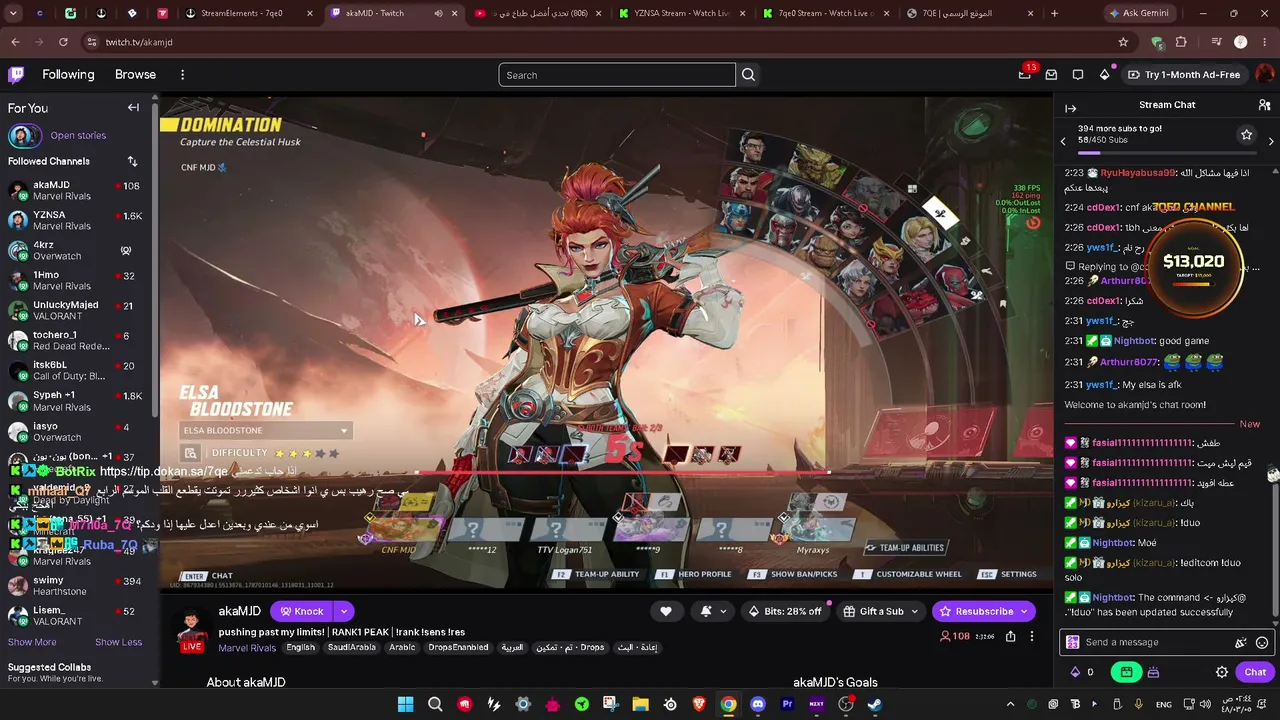The image size is (1280, 720).
Task: Open chat community users list
Action: point(1264,105)
